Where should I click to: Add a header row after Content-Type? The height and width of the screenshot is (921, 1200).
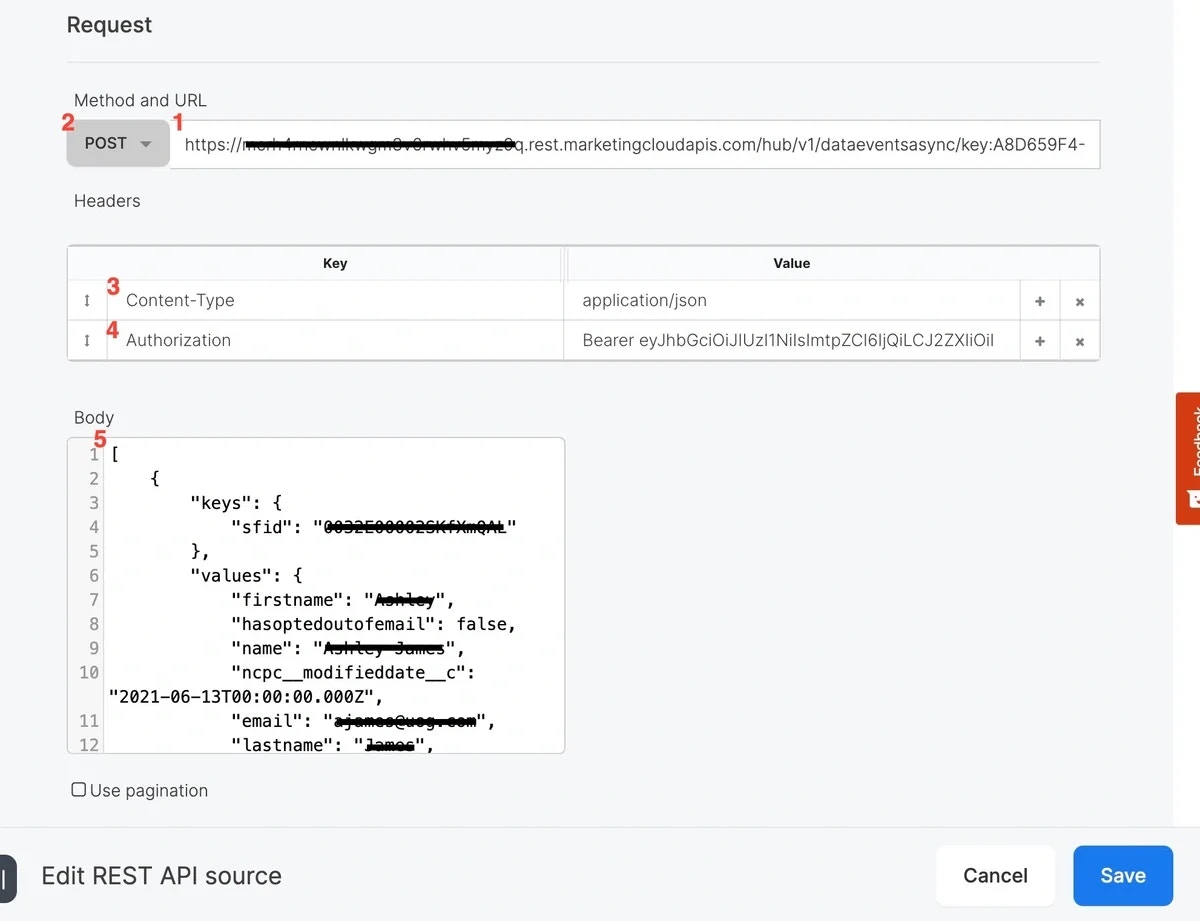(x=1040, y=301)
